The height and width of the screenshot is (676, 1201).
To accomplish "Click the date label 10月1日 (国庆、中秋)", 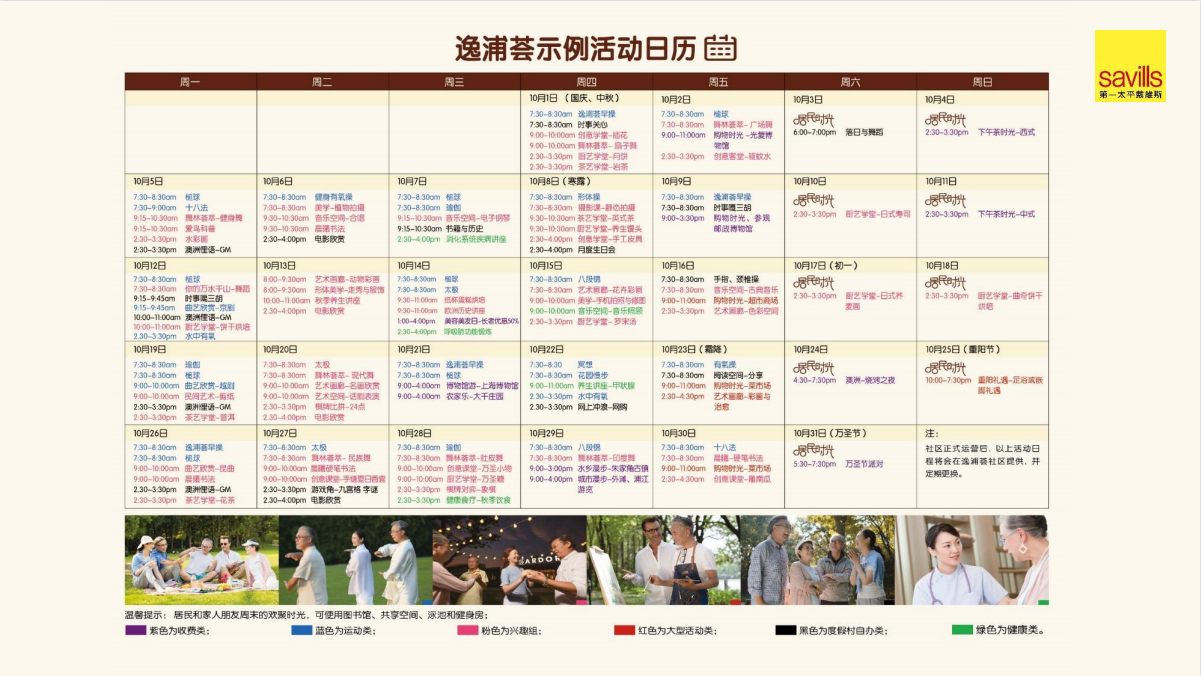I will point(574,99).
